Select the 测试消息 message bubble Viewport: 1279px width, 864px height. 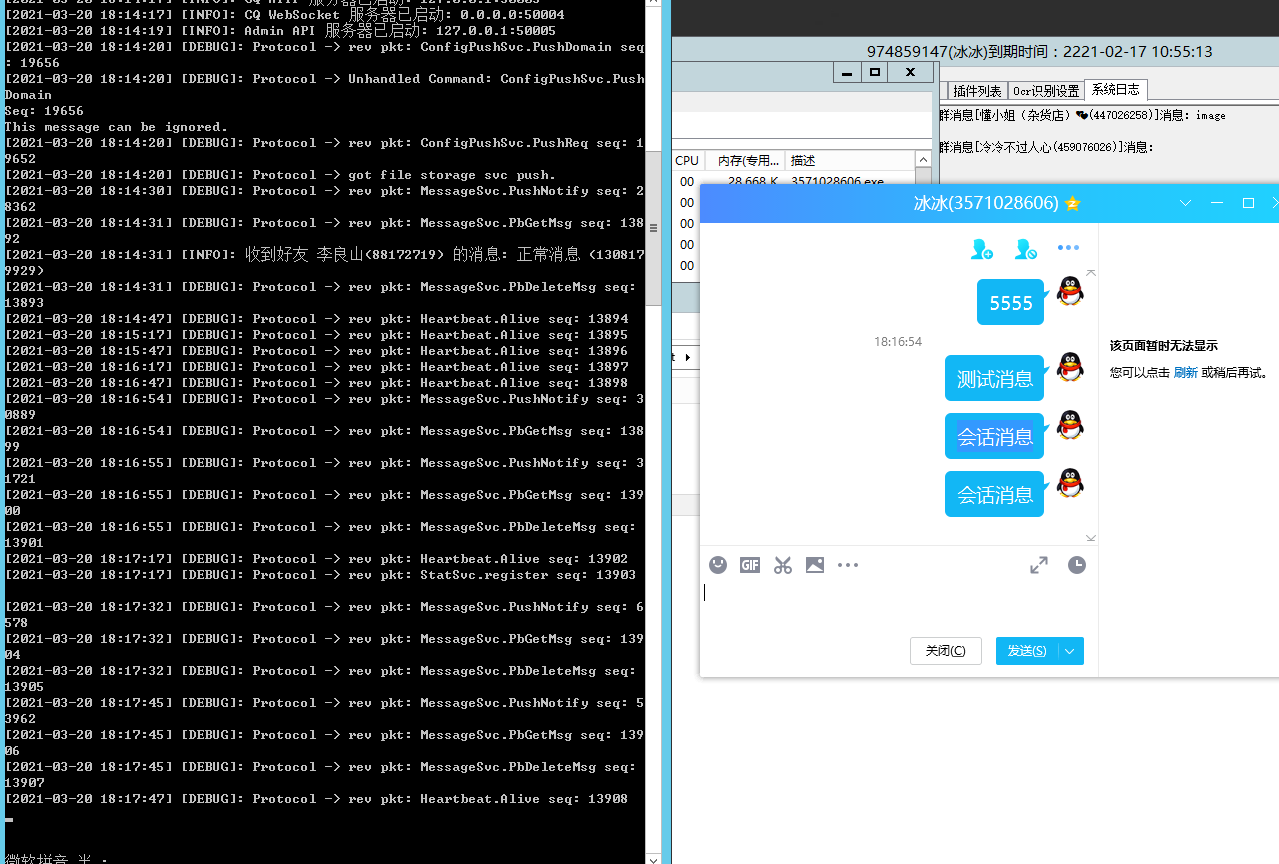[994, 378]
